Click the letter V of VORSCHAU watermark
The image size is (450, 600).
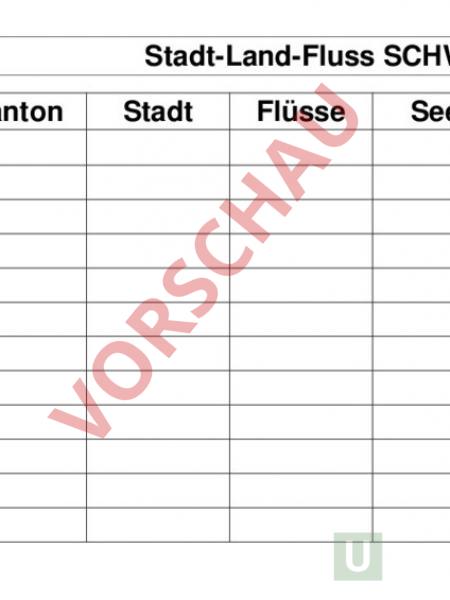click(x=83, y=408)
